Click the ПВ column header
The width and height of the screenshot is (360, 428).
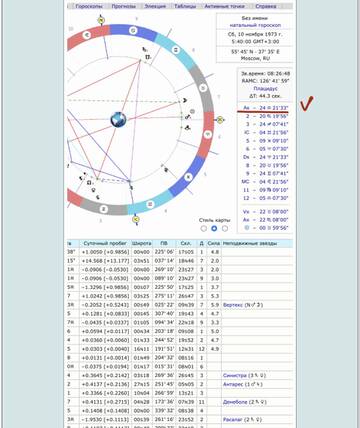[164, 243]
